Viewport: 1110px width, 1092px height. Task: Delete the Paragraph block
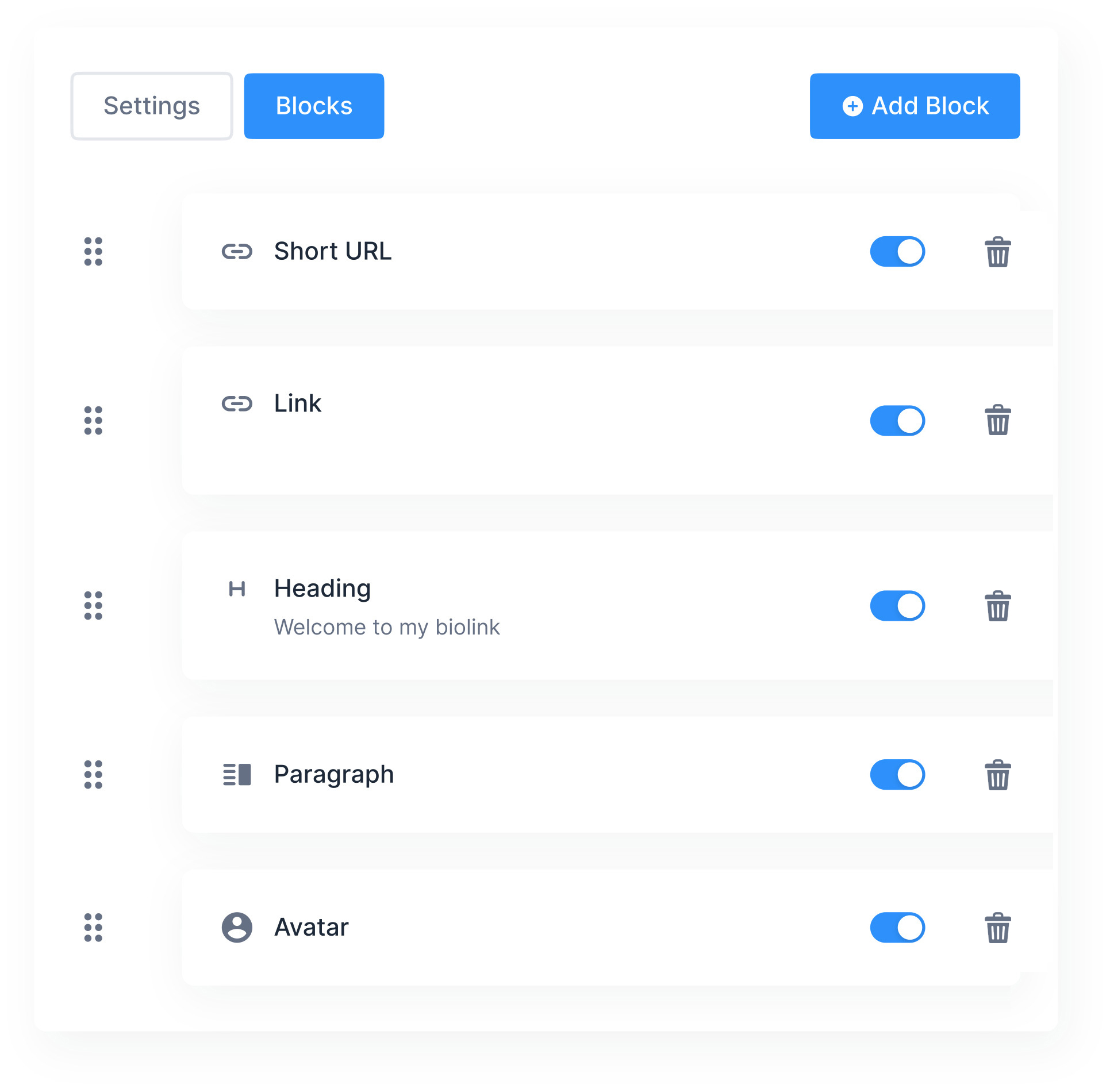pyautogui.click(x=997, y=775)
